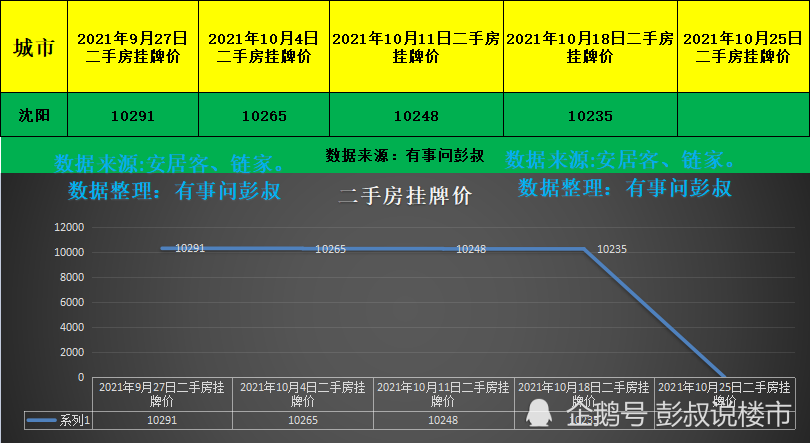Select the 城市 header cell

coord(34,47)
